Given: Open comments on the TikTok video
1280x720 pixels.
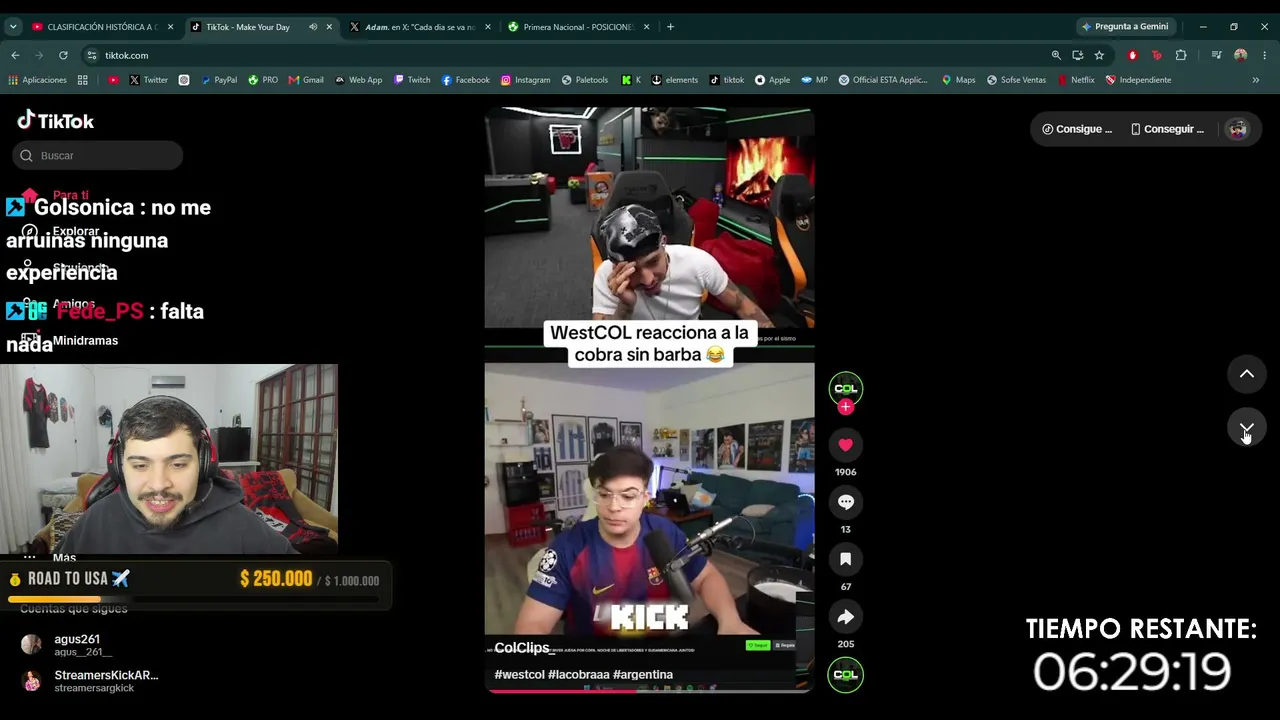Looking at the screenshot, I should (x=845, y=502).
